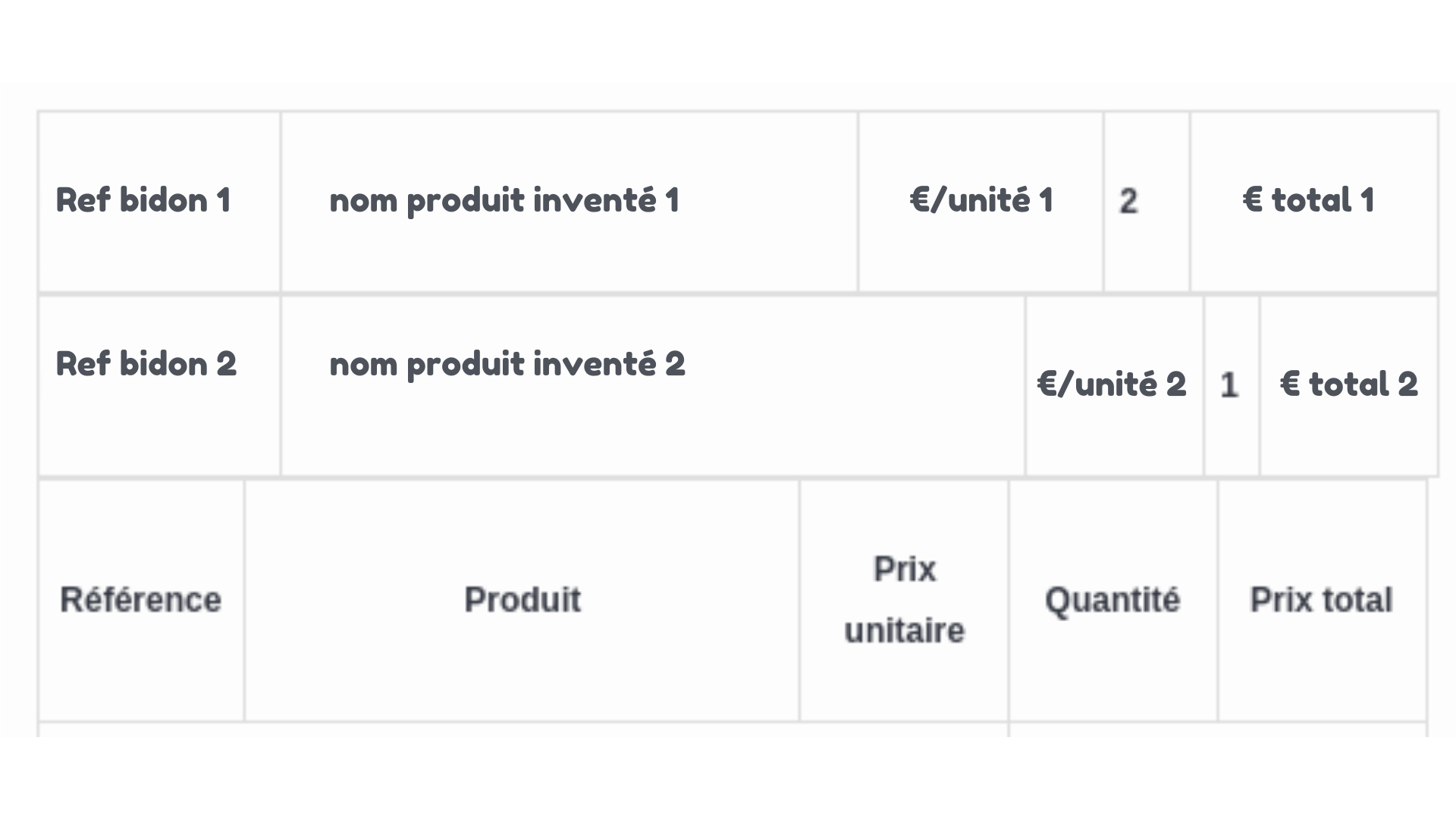Select the 'Ref bidon 2' reference cell
The height and width of the screenshot is (819, 1456).
click(146, 364)
